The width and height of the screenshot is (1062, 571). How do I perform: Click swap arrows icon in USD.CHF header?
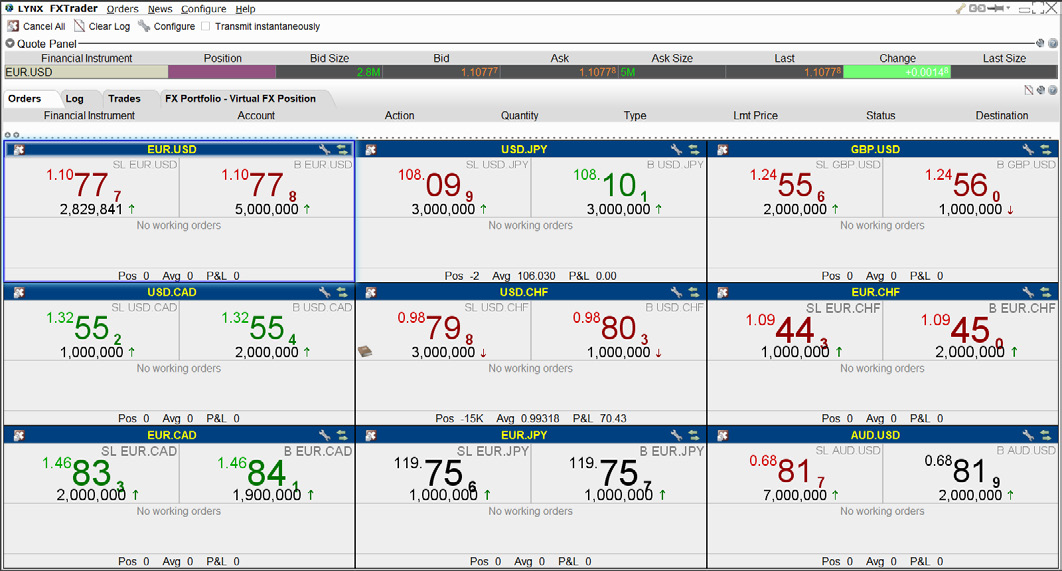click(x=694, y=293)
